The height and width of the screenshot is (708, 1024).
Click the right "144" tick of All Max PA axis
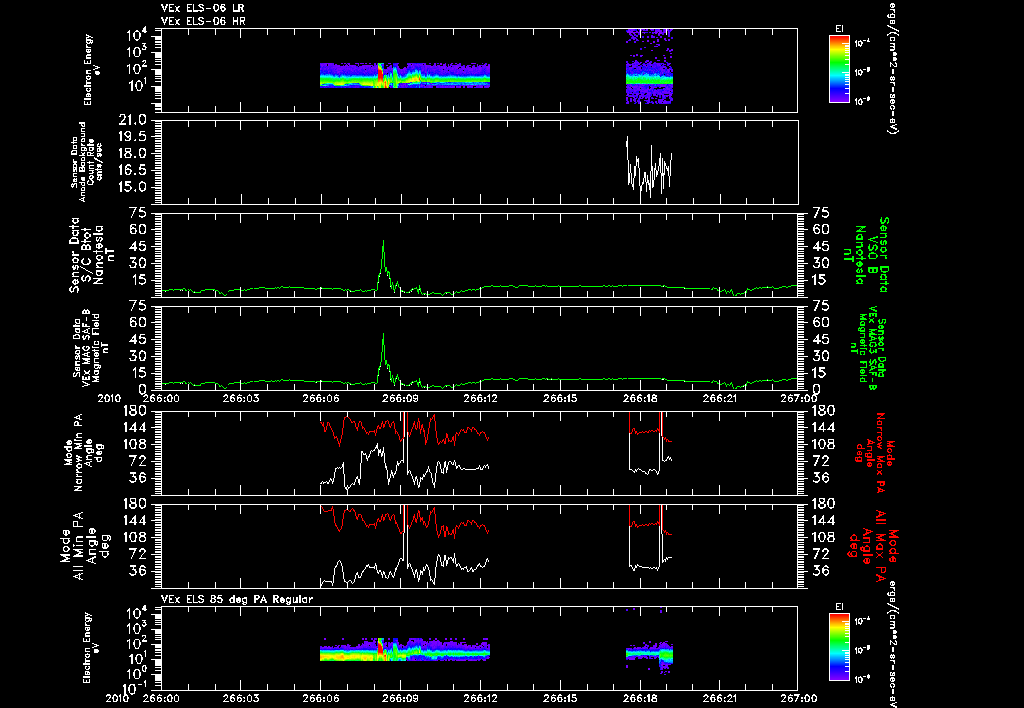(x=822, y=521)
